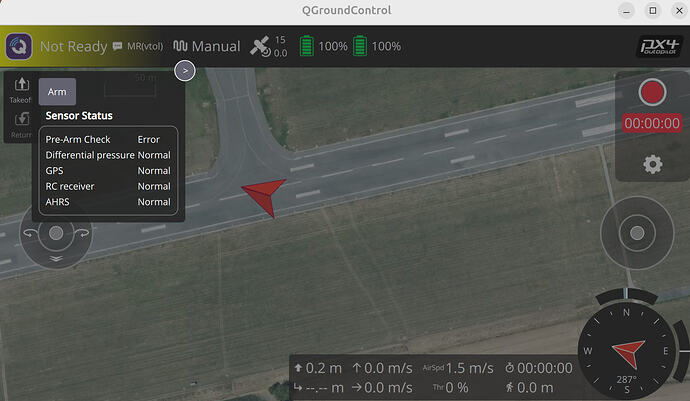Expand the status panel with arrow button

[184, 71]
